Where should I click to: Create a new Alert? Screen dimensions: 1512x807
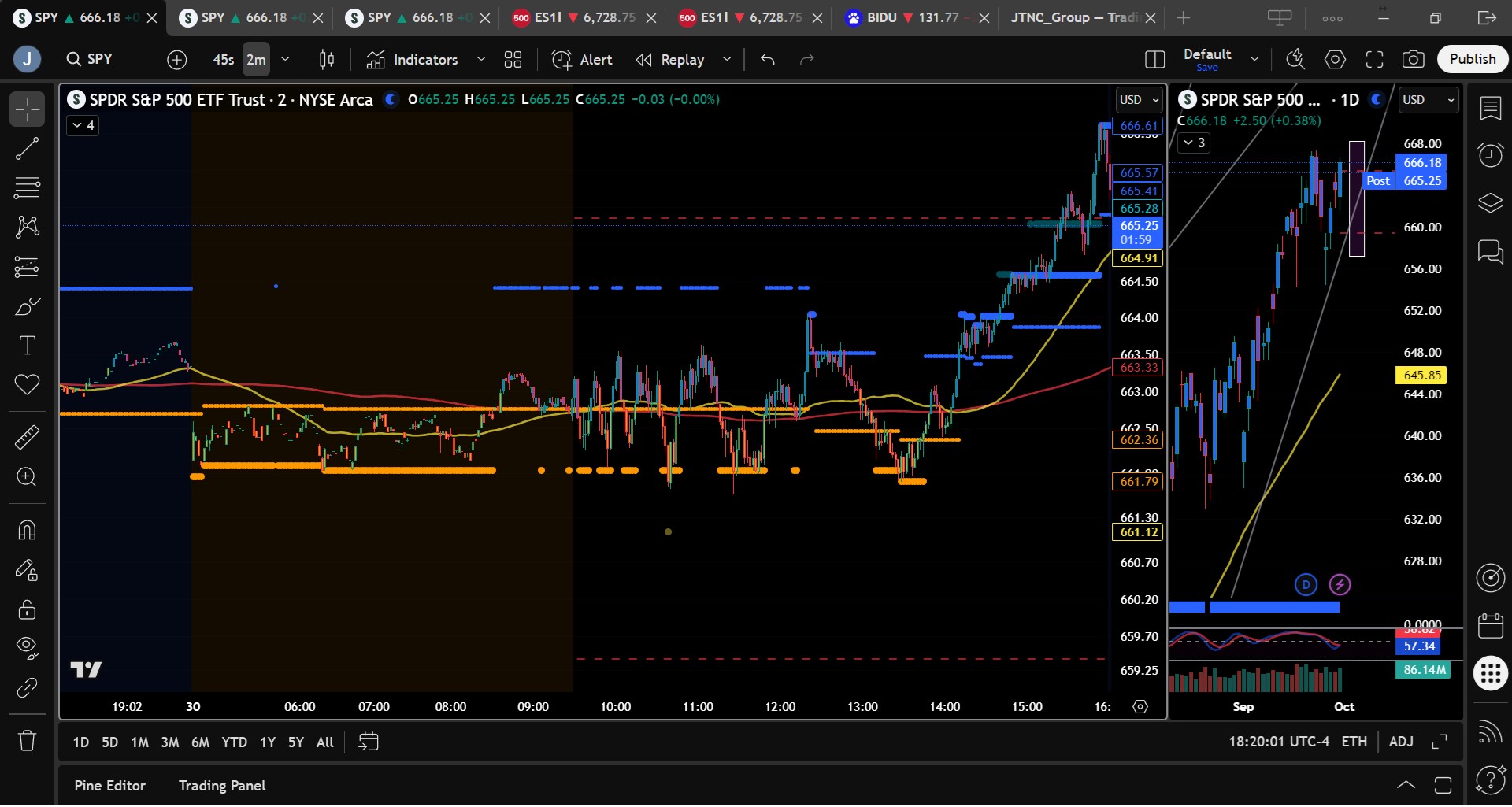(x=582, y=59)
